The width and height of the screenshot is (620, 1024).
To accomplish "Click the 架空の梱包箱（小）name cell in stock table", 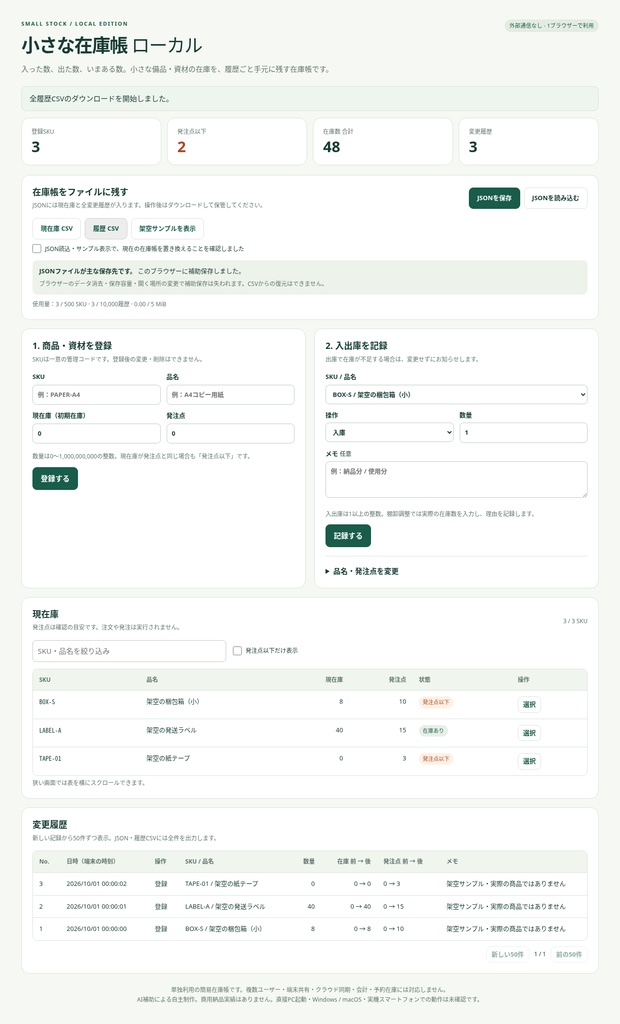I will pos(172,702).
